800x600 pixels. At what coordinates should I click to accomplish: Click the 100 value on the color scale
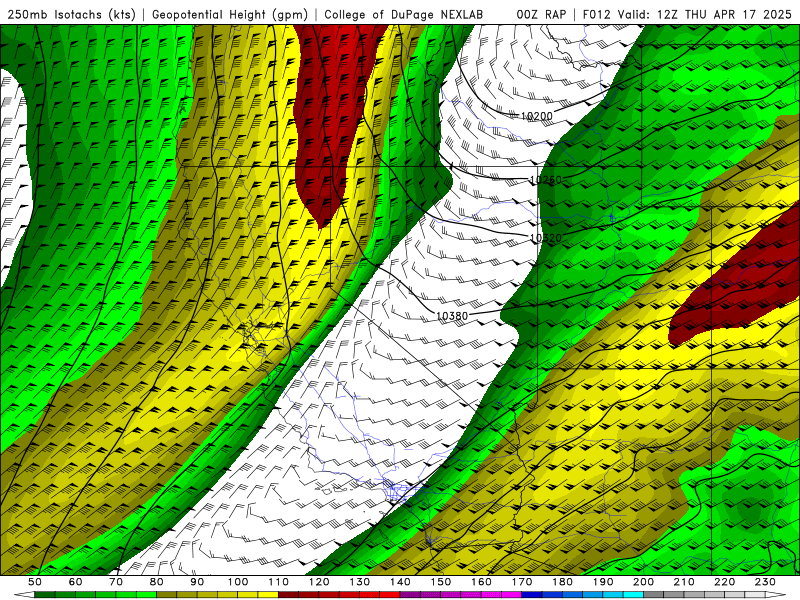(238, 582)
